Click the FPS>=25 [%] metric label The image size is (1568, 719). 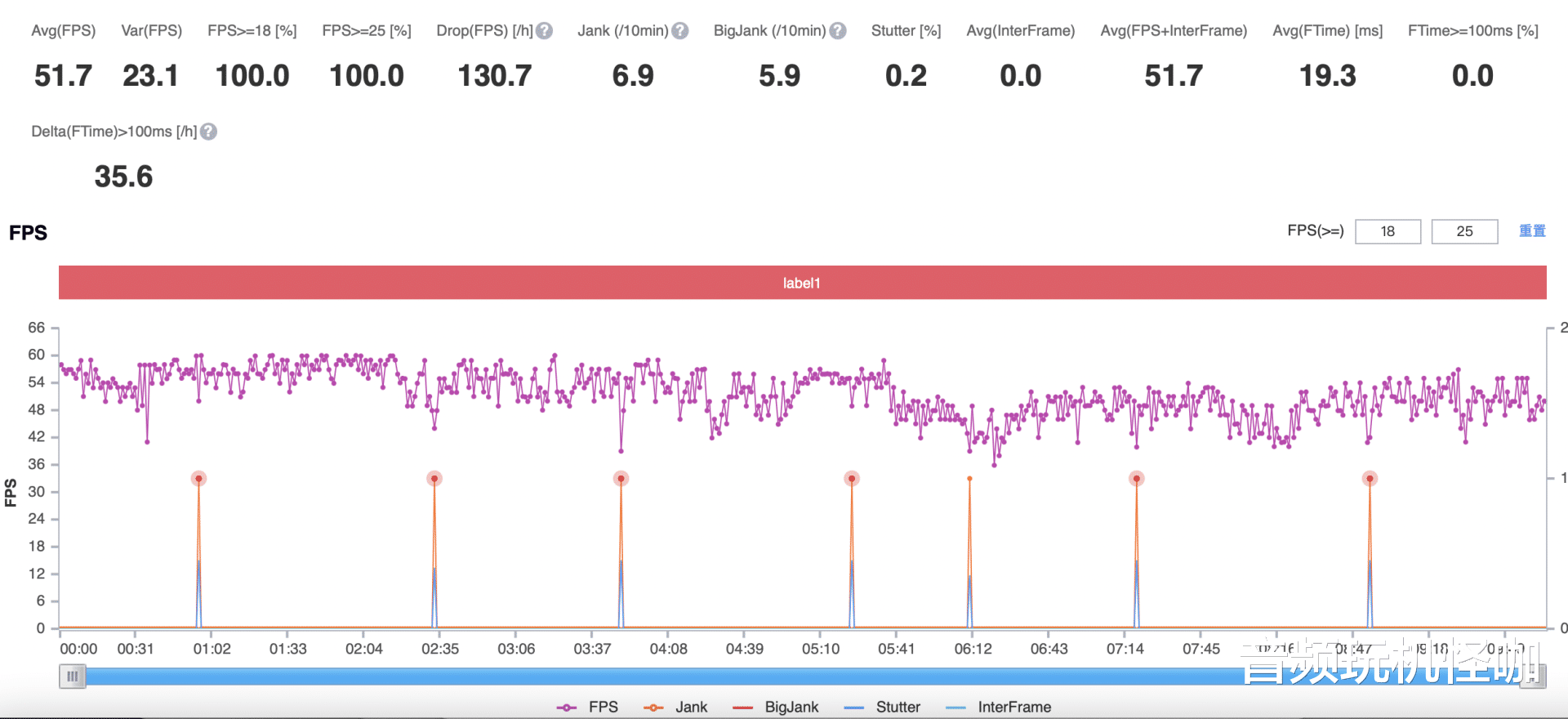click(367, 31)
